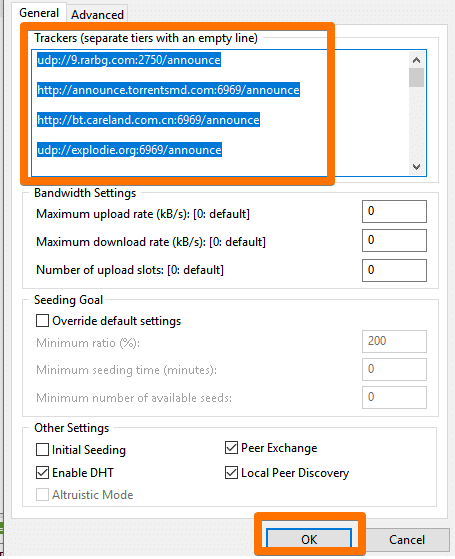The width and height of the screenshot is (455, 559).
Task: Uncheck Local Peer Discovery
Action: point(231,472)
